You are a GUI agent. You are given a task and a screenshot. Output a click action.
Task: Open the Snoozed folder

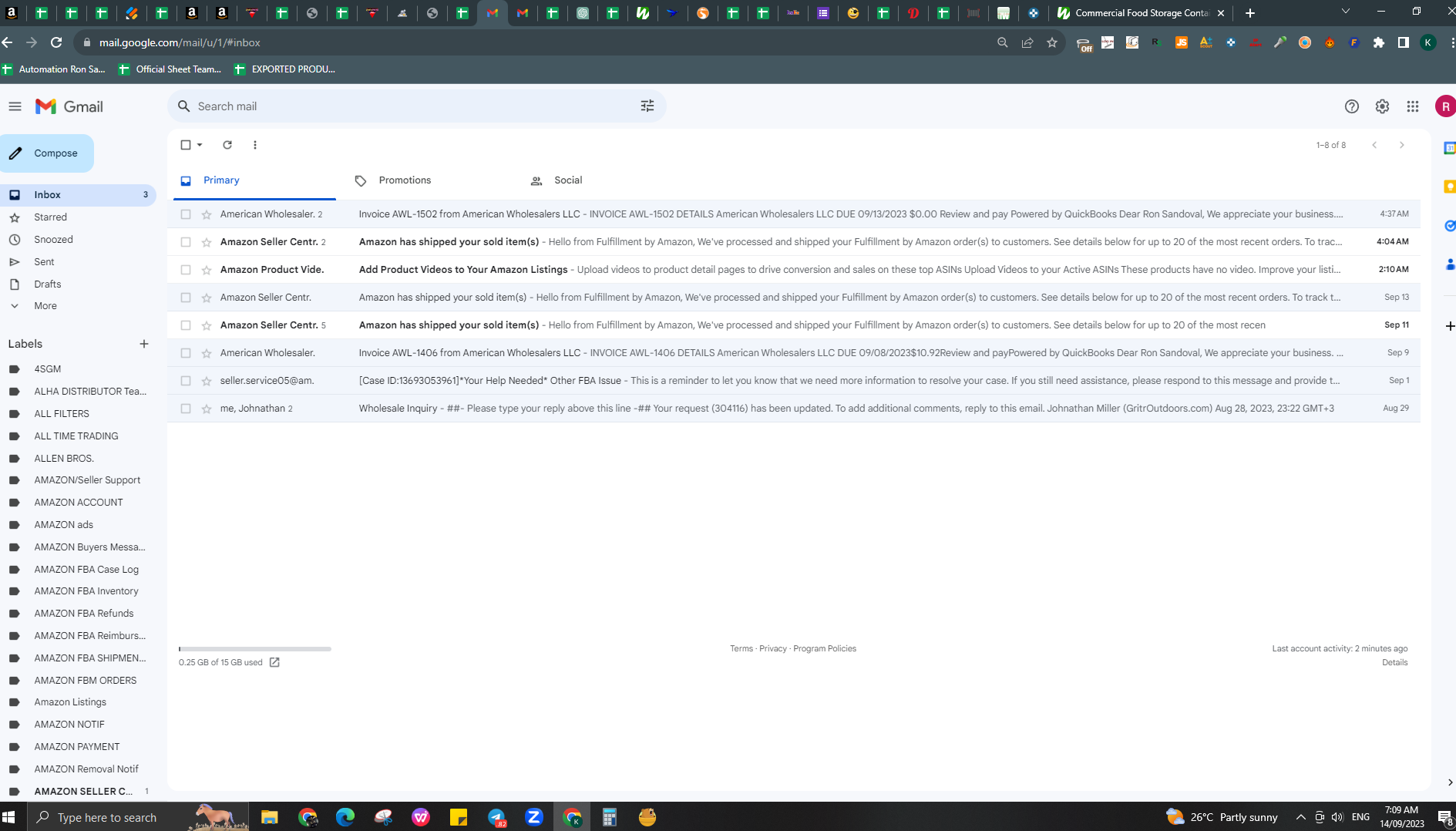(53, 240)
